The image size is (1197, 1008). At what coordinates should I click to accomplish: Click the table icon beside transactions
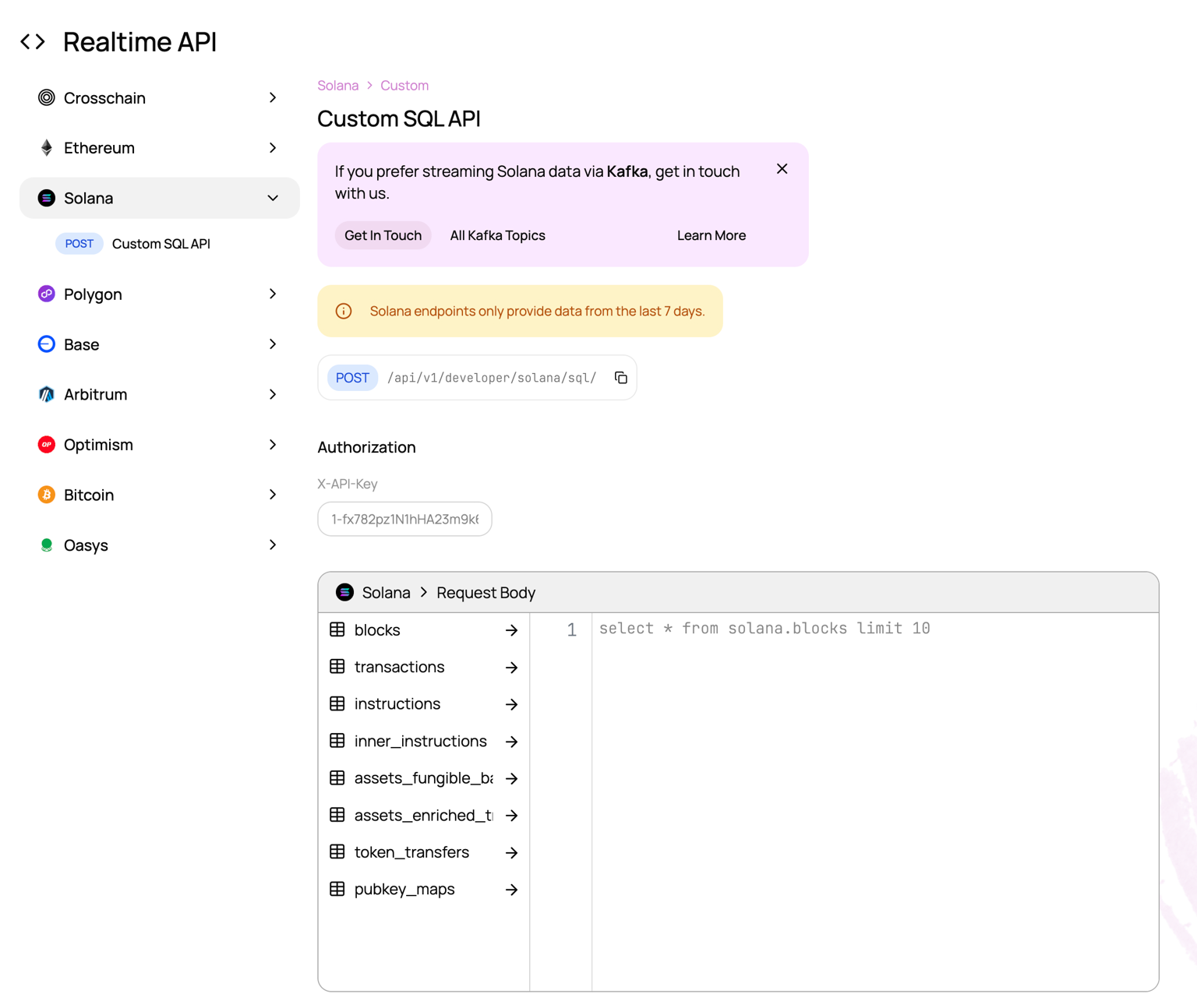337,667
